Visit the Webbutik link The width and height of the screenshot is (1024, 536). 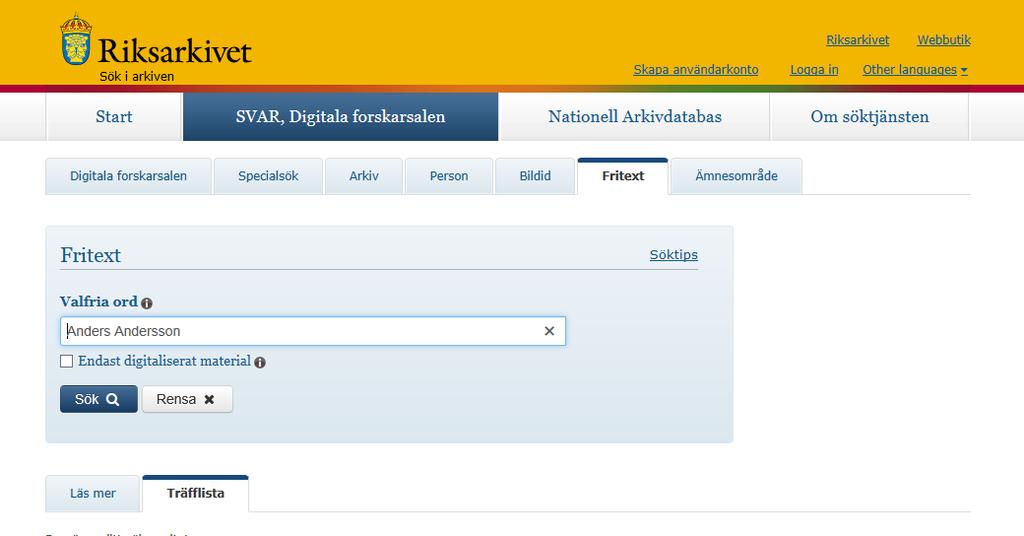point(944,40)
